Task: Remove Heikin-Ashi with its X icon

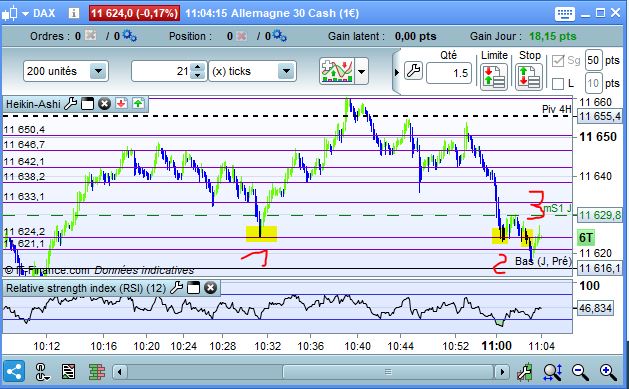Action: point(105,104)
